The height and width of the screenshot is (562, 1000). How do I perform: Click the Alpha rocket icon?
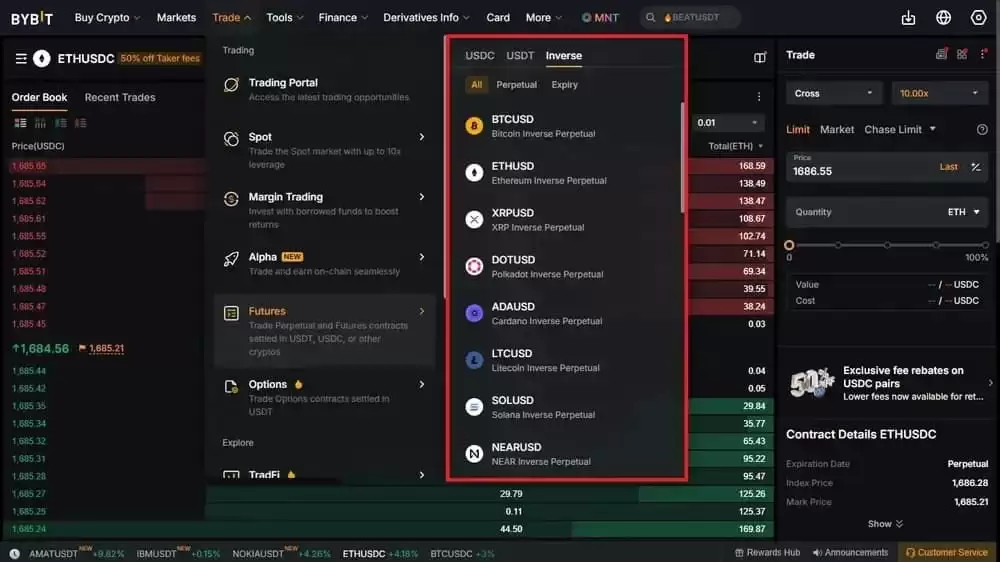pos(232,258)
